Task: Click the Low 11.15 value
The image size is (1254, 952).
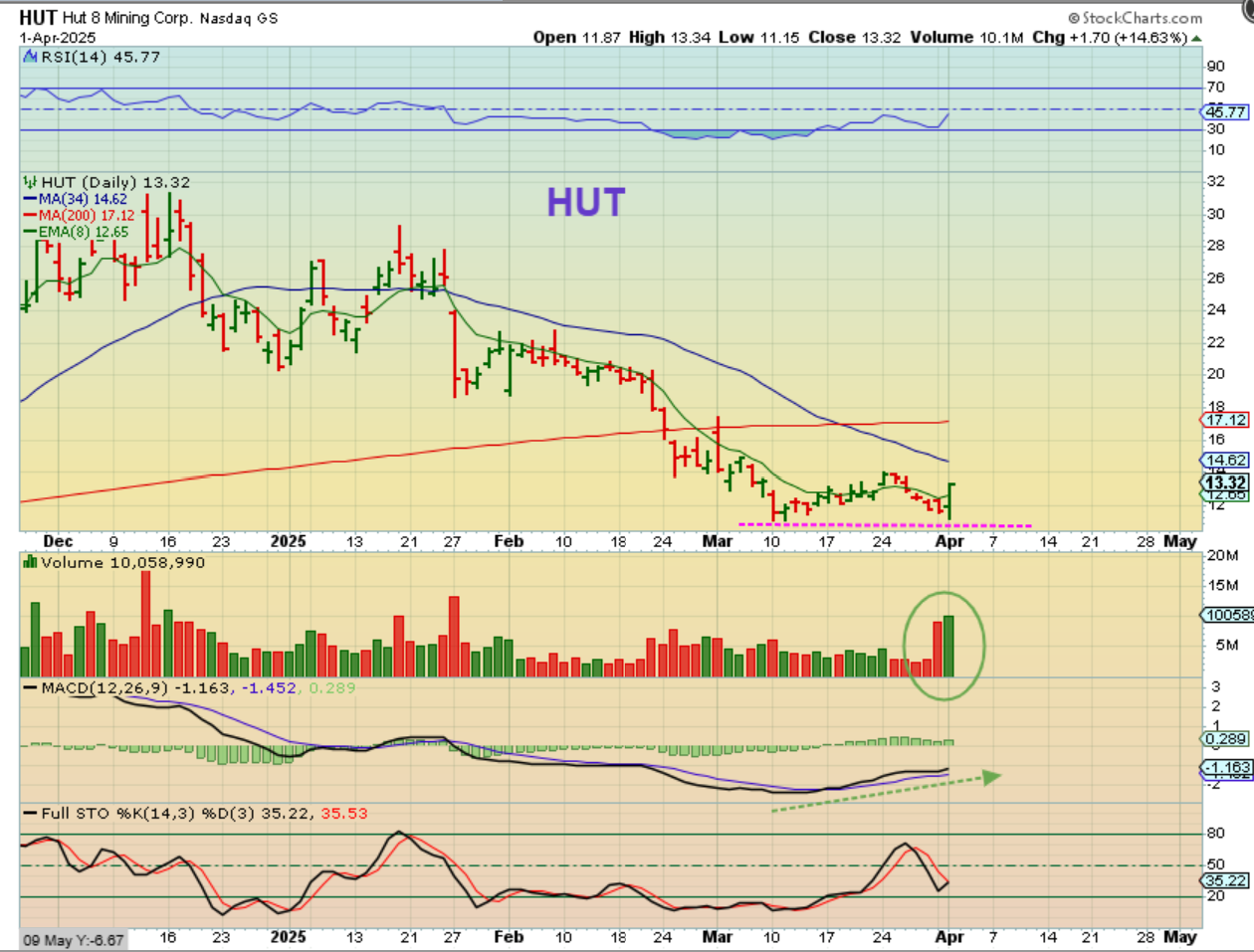Action: click(x=759, y=37)
